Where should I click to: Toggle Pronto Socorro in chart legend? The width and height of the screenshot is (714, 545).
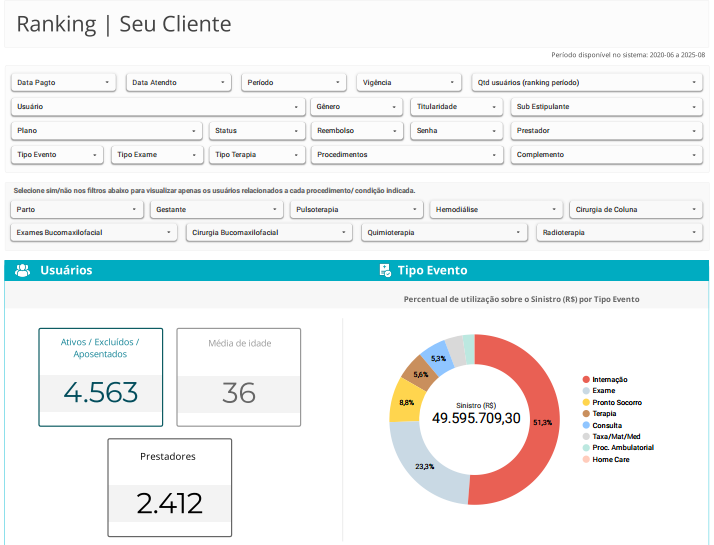tap(616, 402)
